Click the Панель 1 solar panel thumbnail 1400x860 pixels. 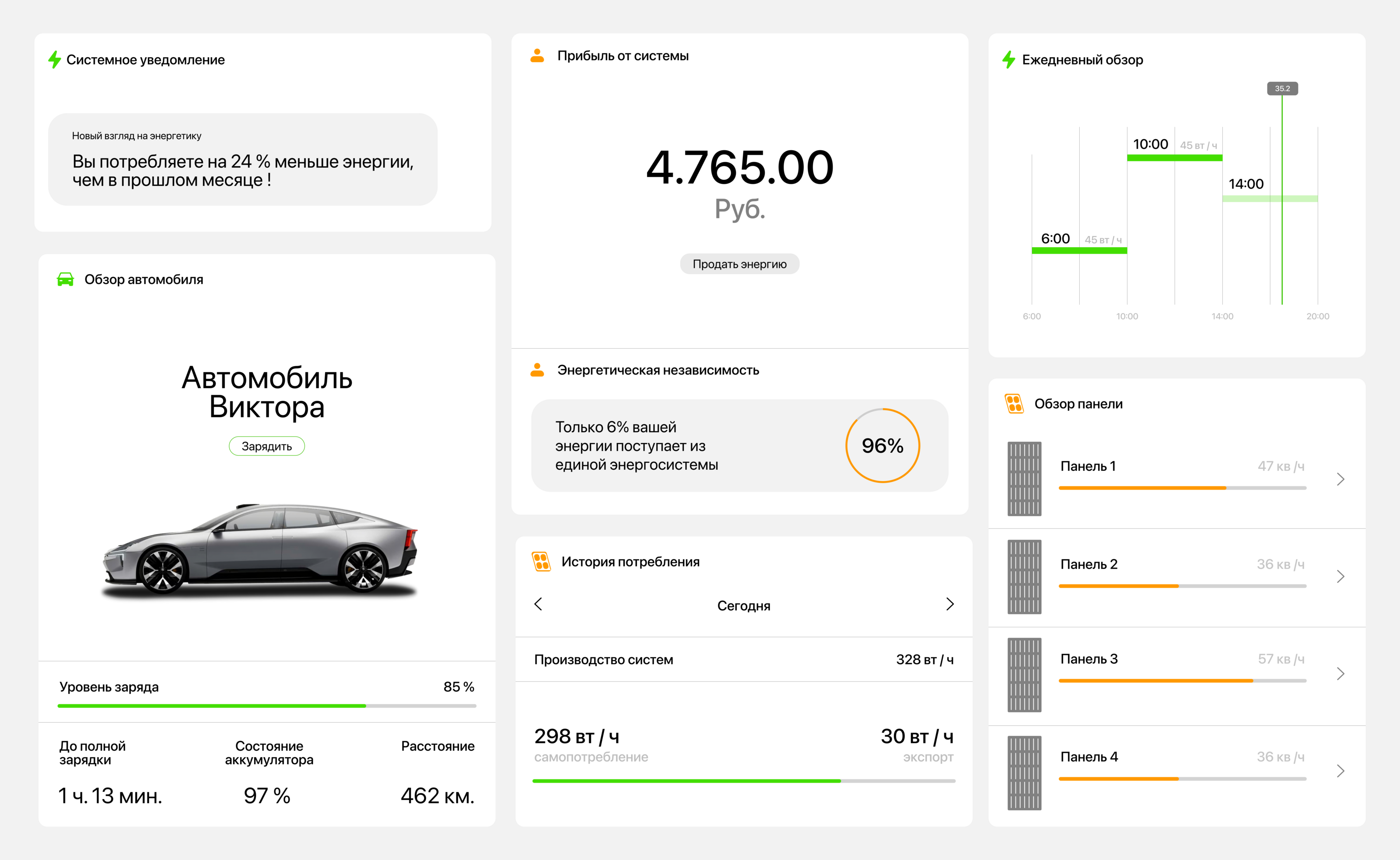pos(1024,479)
